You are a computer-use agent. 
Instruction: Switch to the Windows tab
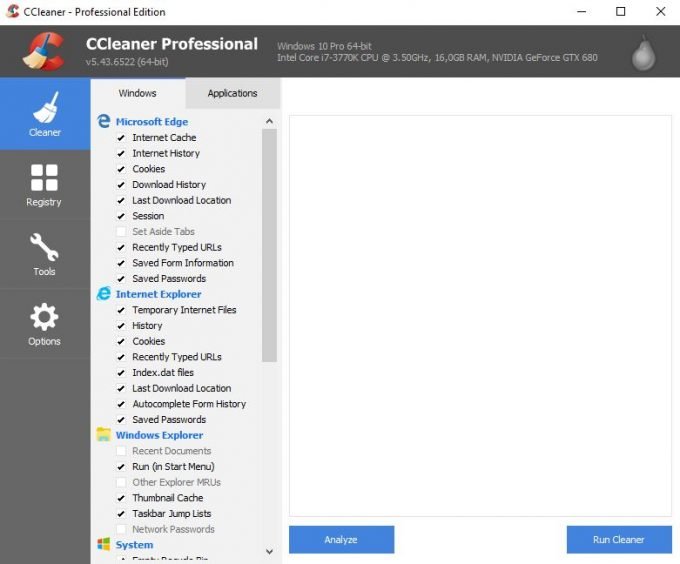point(137,93)
